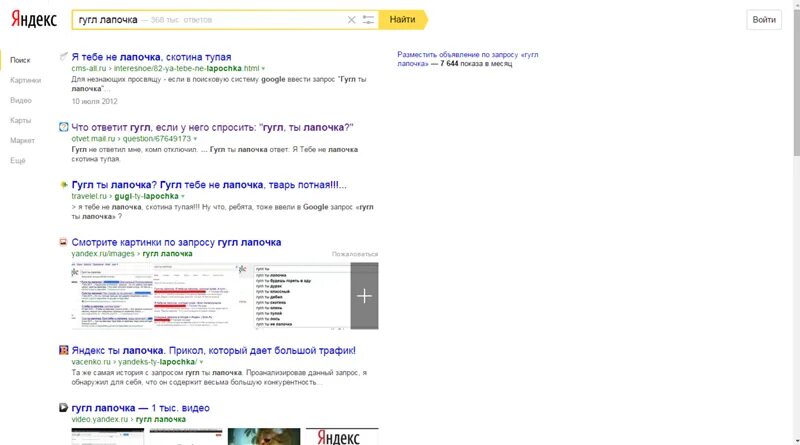Image resolution: width=800 pixels, height=445 pixels.
Task: Open the vacenko.ru green URL link
Action: [x=134, y=362]
